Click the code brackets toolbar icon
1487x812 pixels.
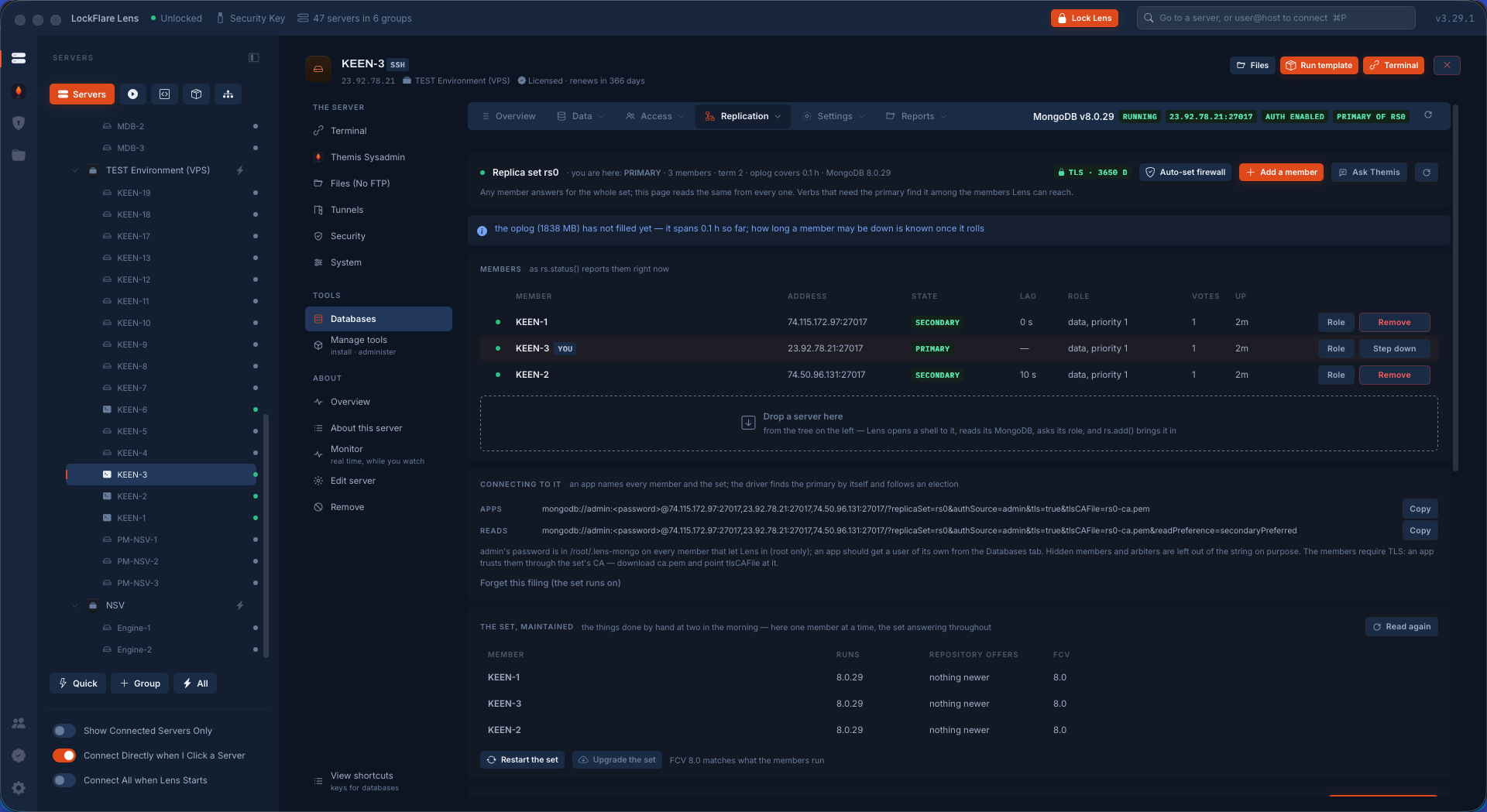(x=164, y=94)
